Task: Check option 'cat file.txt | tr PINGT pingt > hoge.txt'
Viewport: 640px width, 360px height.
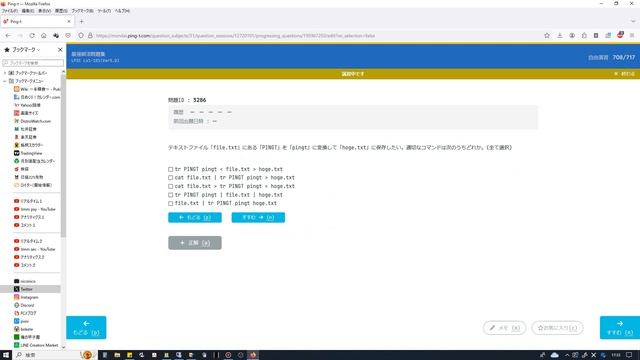Action: (x=171, y=178)
